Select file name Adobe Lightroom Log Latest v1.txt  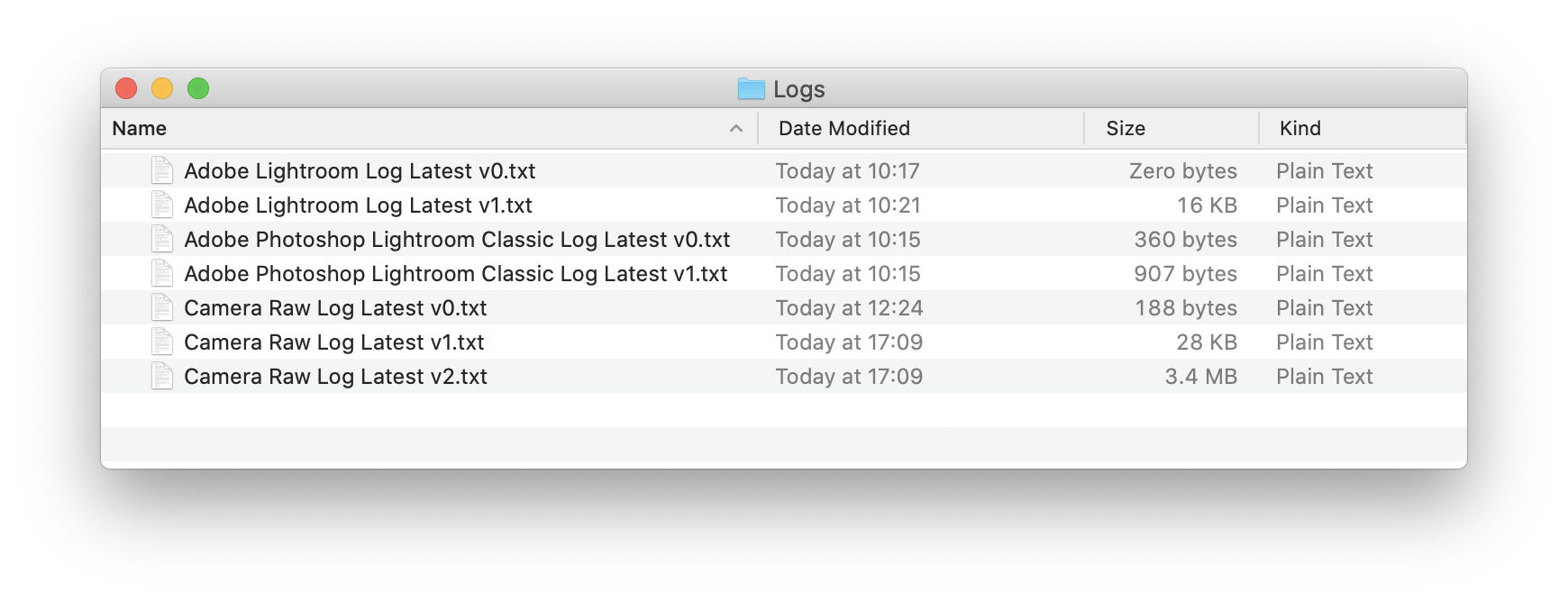coord(358,205)
